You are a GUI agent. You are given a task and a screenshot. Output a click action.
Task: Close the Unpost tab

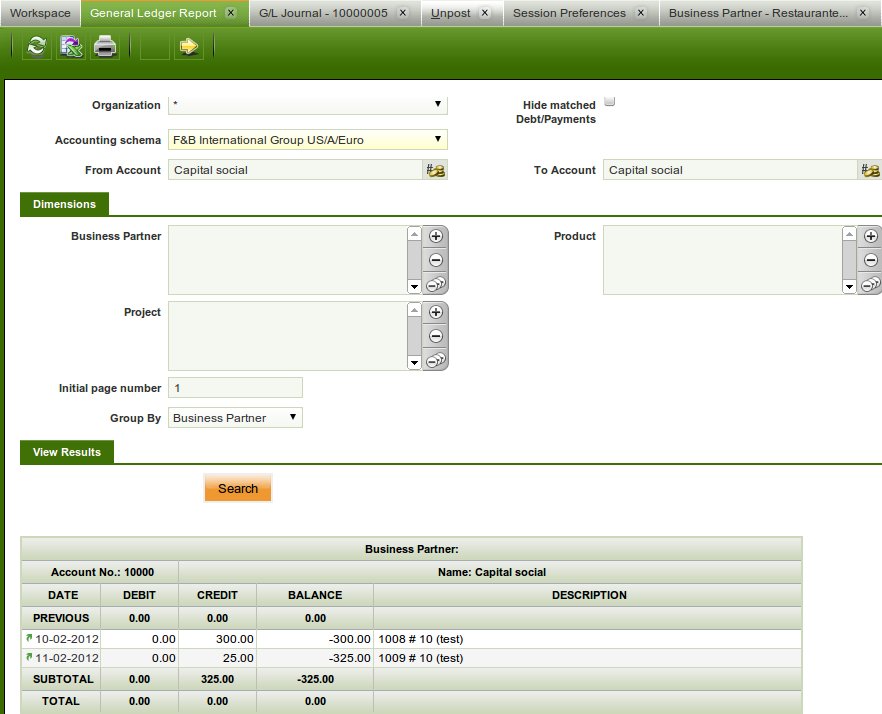[x=484, y=13]
